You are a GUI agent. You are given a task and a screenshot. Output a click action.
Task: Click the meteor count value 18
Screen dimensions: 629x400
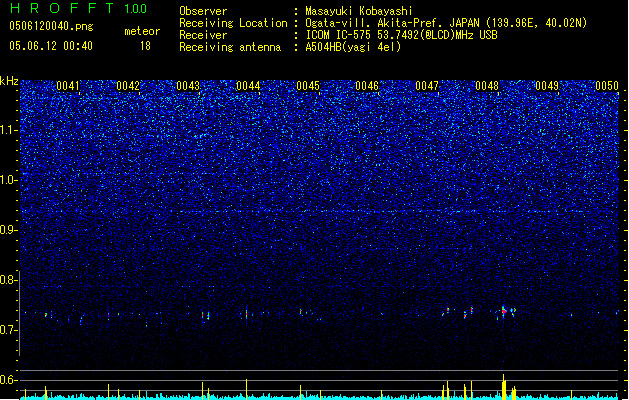[145, 46]
